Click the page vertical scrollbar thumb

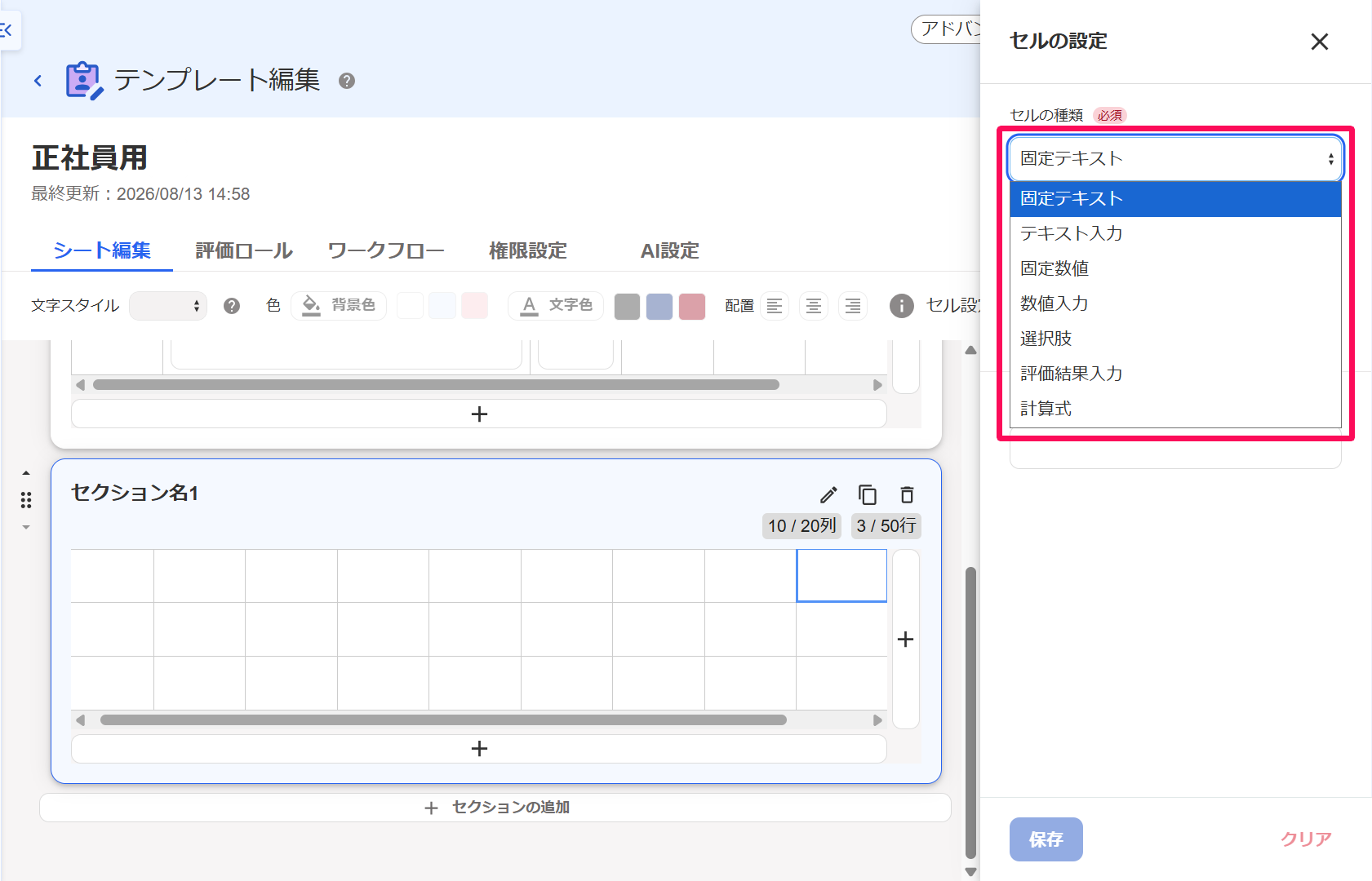tap(970, 713)
